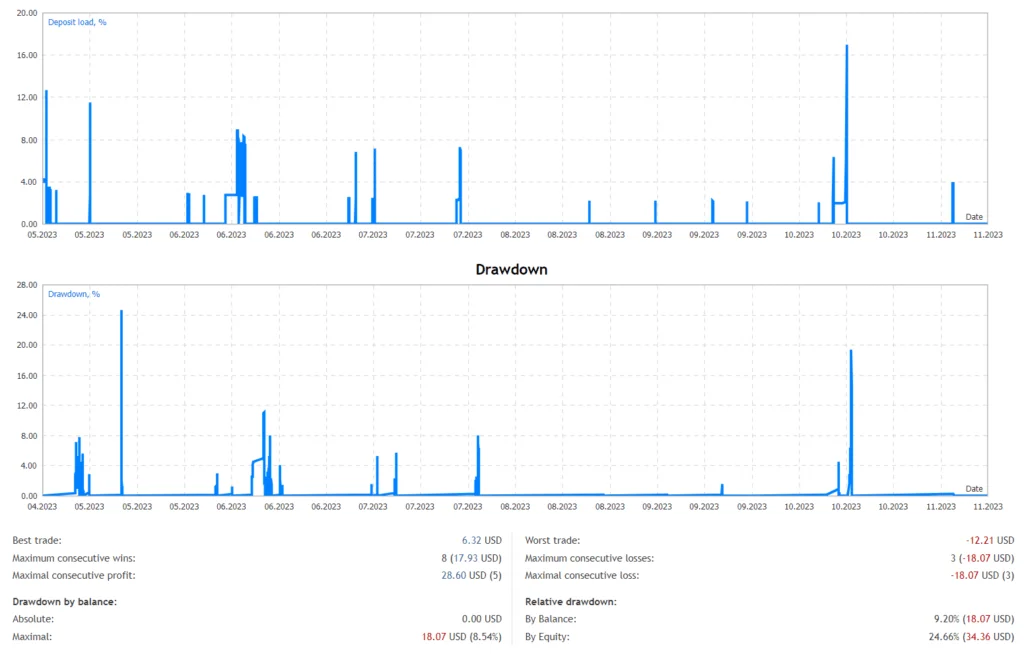Click the "Date" label in the Drawdown chart
The image size is (1024, 654).
(974, 488)
